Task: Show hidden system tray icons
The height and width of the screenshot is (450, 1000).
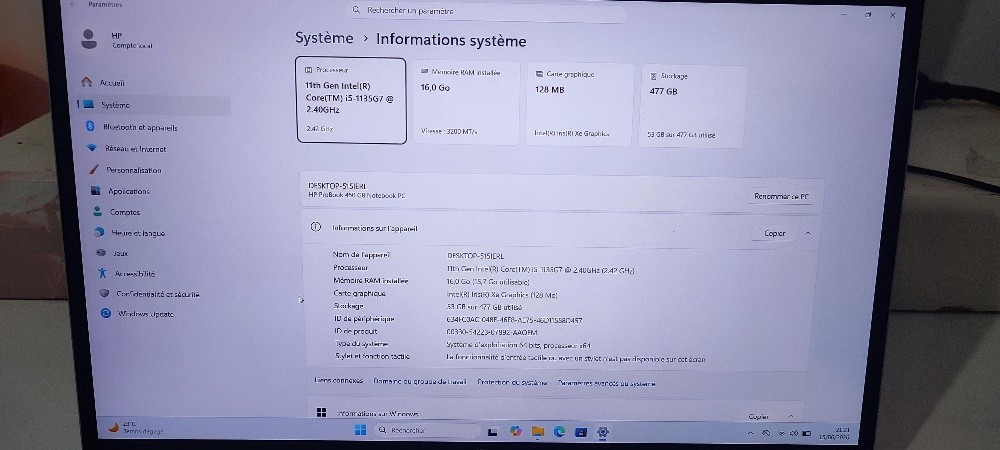Action: click(x=750, y=433)
